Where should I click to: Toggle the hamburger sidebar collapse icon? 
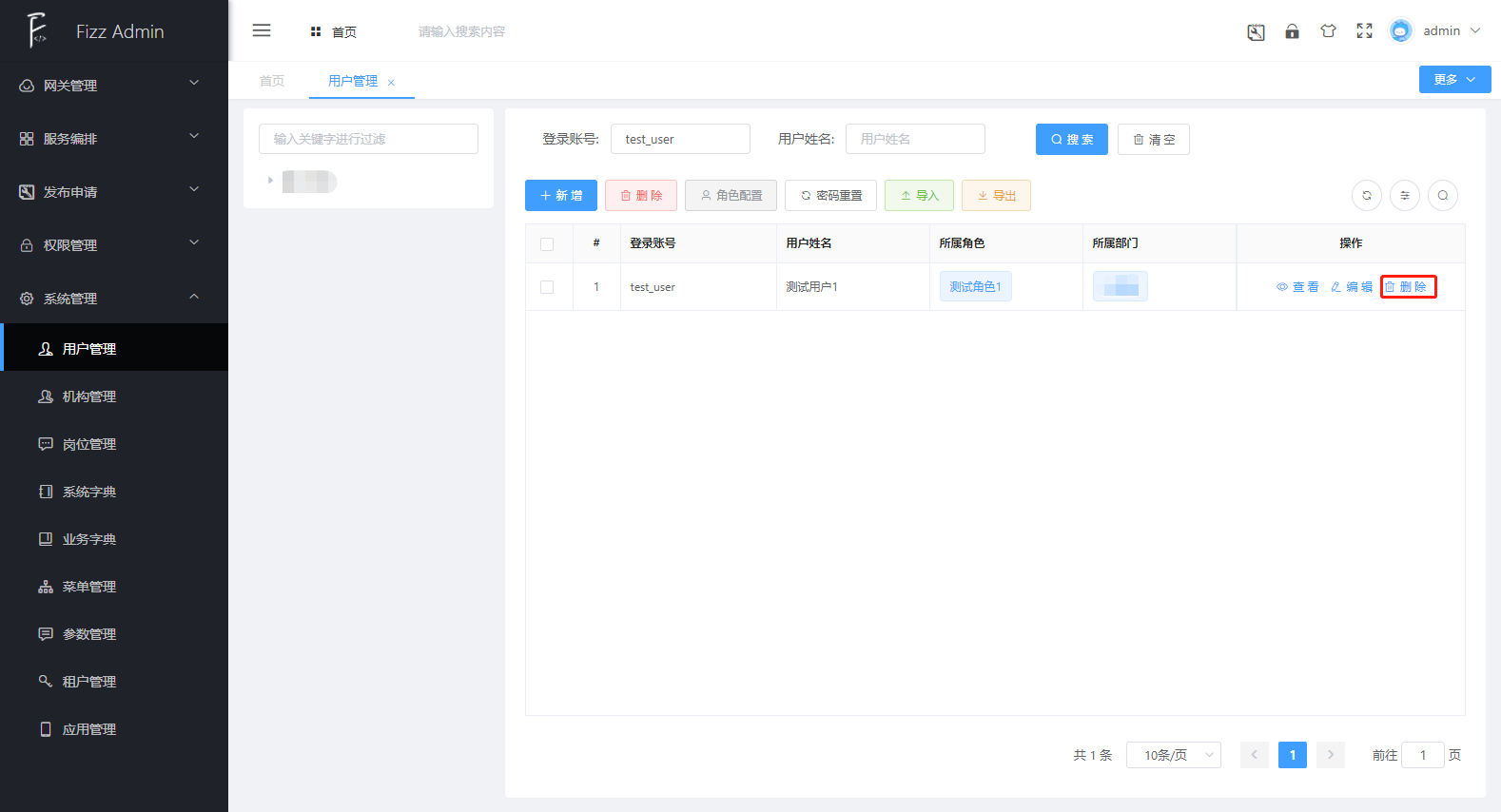(x=262, y=30)
